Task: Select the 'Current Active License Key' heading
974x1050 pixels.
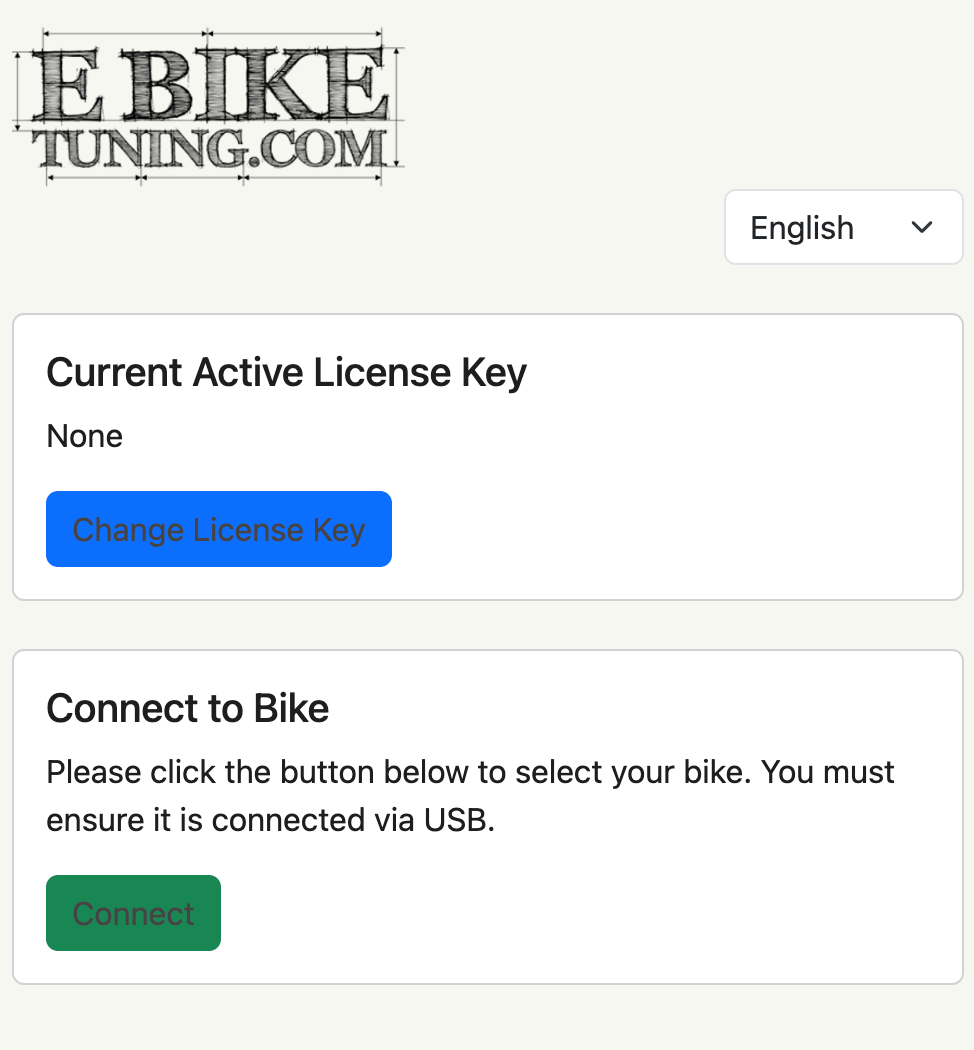Action: (x=287, y=373)
